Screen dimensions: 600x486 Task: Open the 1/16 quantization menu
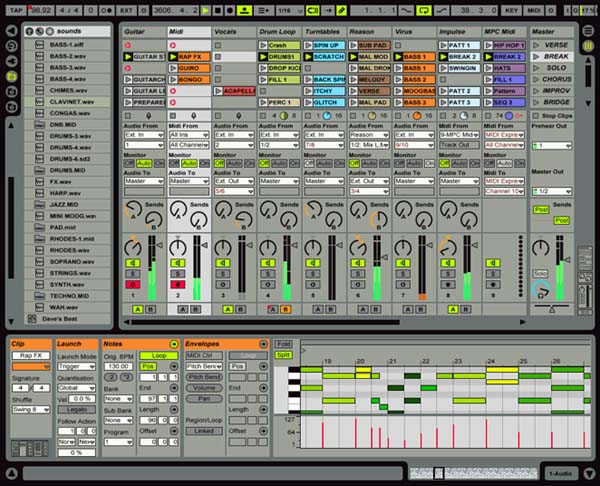pos(289,10)
